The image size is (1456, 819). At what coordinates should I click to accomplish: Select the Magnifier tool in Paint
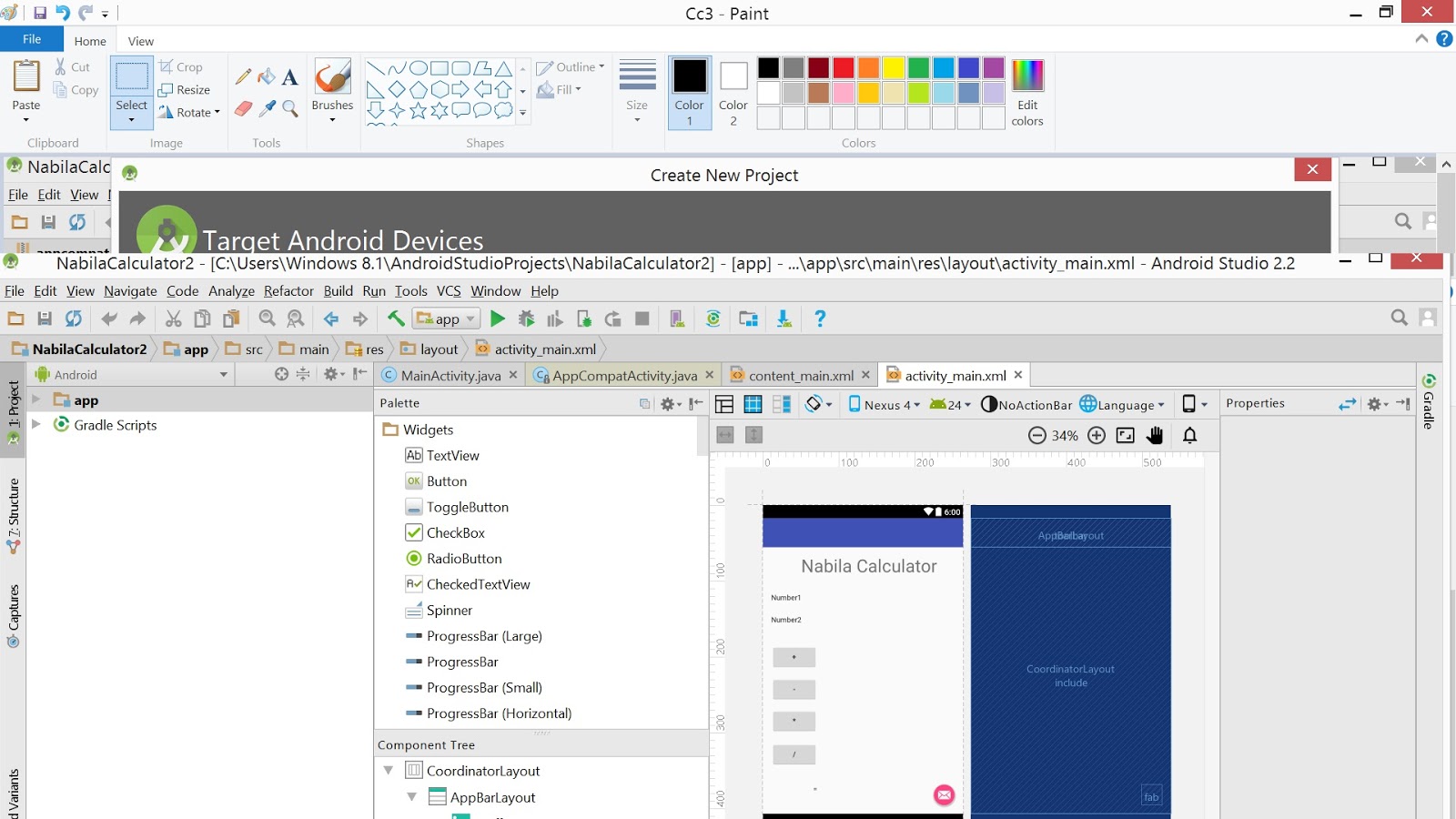(291, 109)
